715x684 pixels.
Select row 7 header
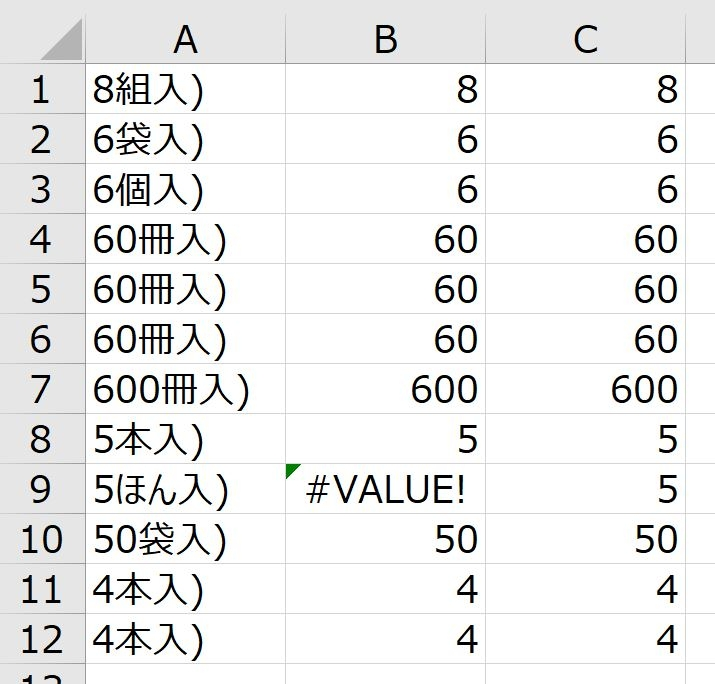click(x=42, y=389)
